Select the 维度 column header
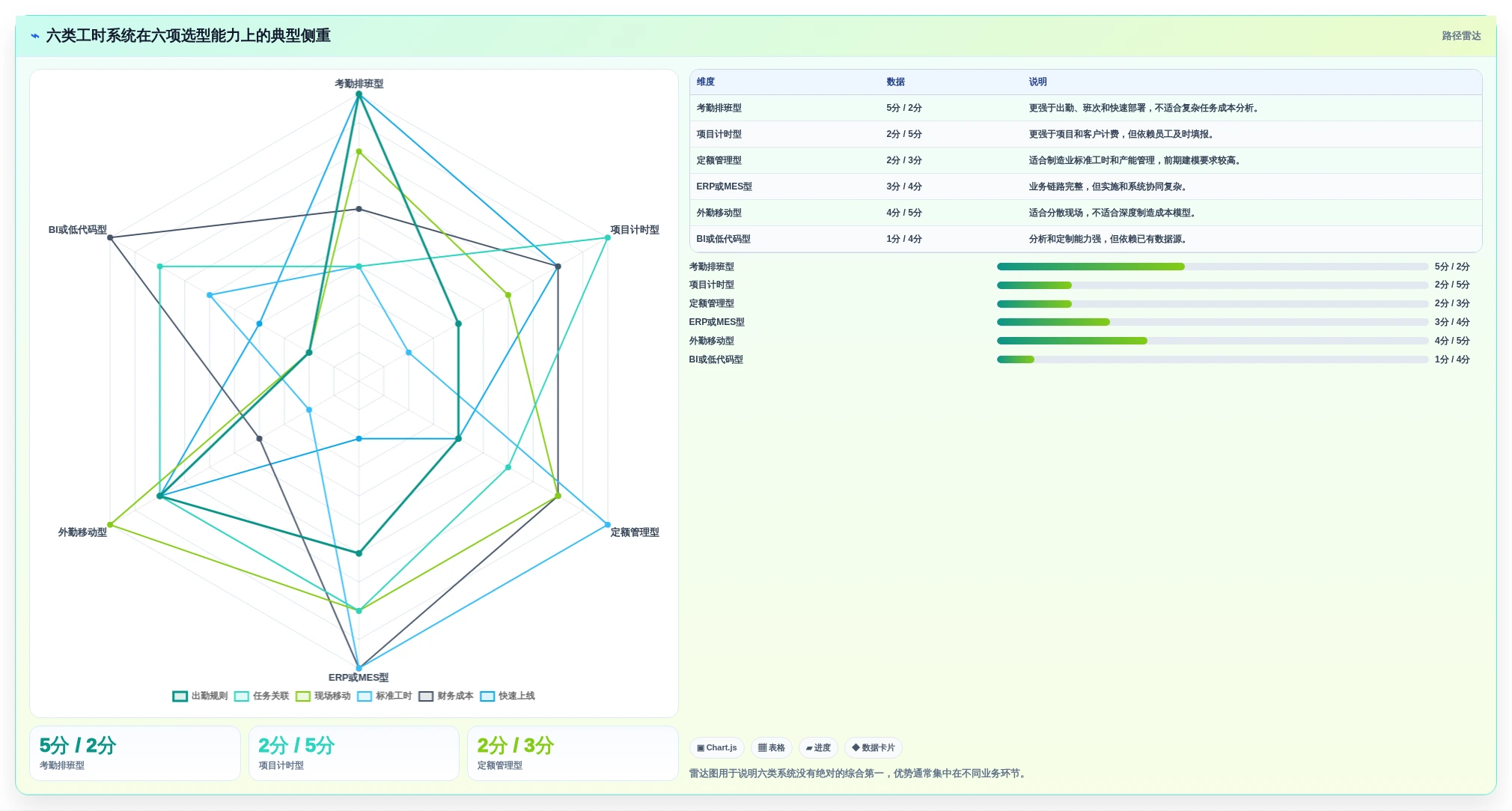Viewport: 1512px width, 811px height. (x=706, y=82)
